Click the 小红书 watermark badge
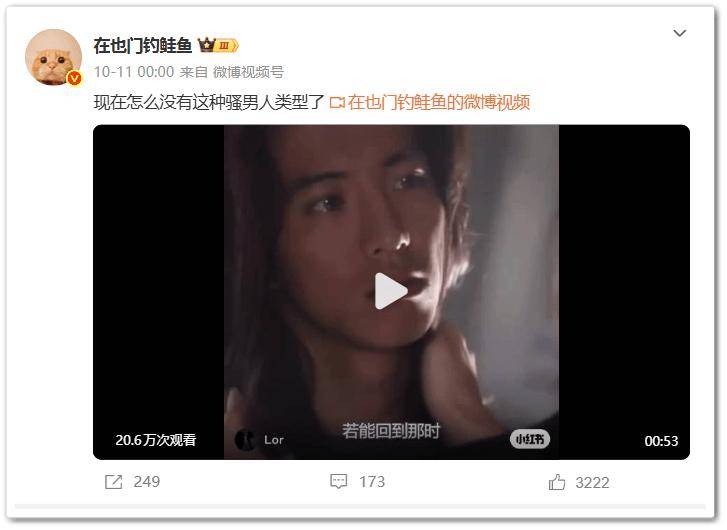The width and height of the screenshot is (727, 530). tap(530, 439)
